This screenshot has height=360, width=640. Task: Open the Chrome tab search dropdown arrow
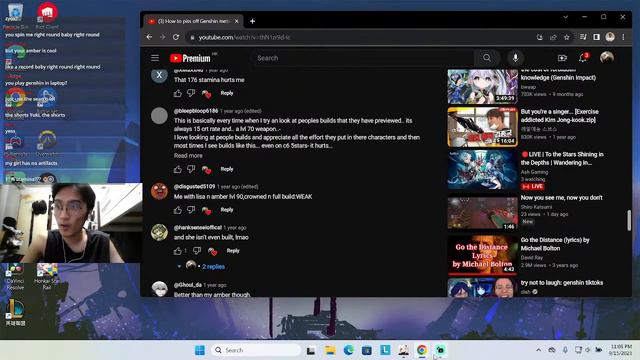tap(565, 17)
